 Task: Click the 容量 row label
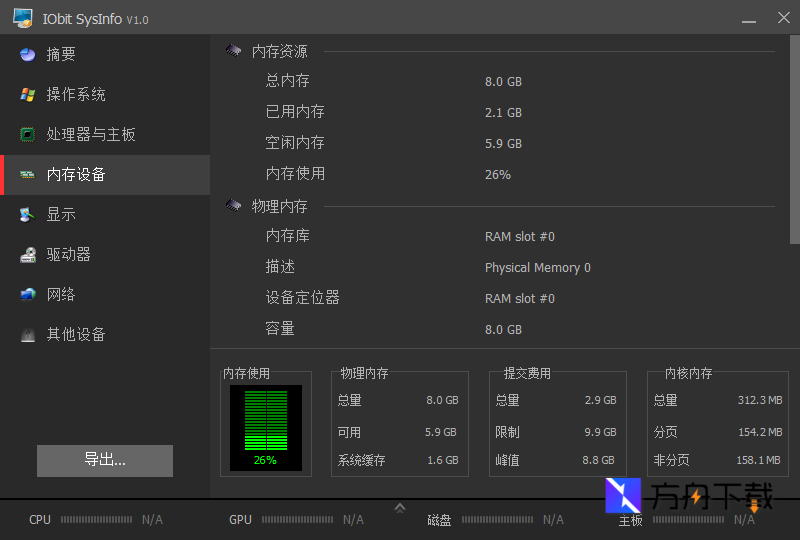[280, 329]
